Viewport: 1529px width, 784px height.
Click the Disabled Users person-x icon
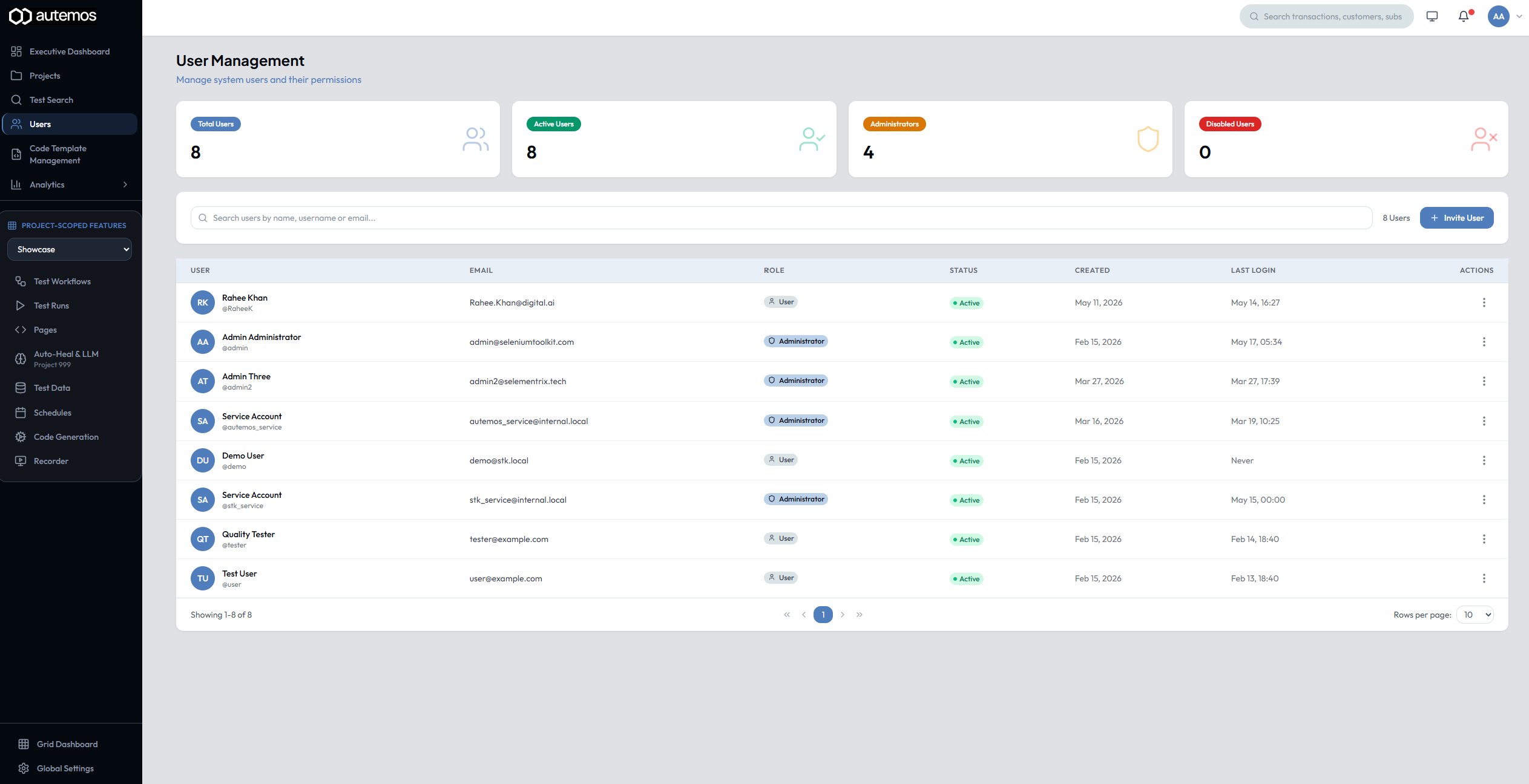1484,139
